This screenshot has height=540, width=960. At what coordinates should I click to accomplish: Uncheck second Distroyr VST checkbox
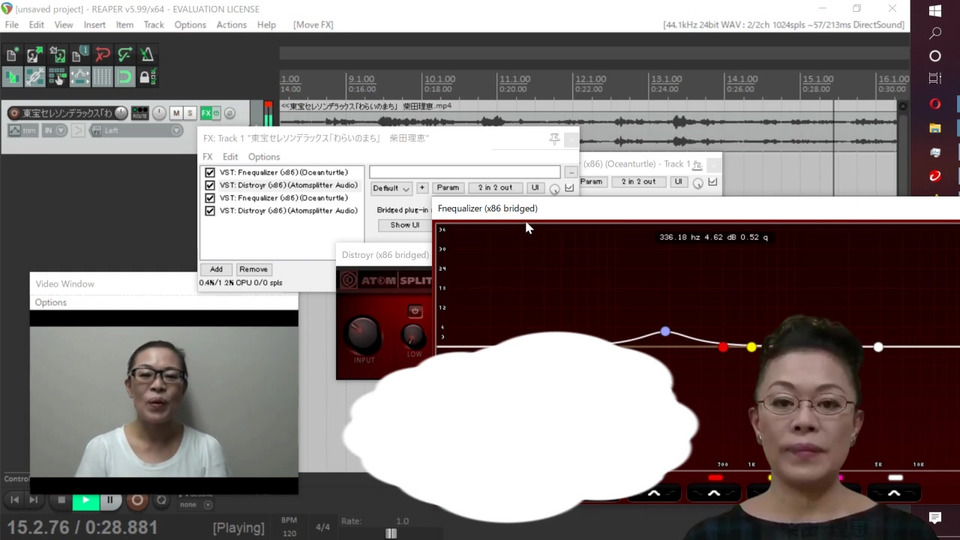click(210, 211)
